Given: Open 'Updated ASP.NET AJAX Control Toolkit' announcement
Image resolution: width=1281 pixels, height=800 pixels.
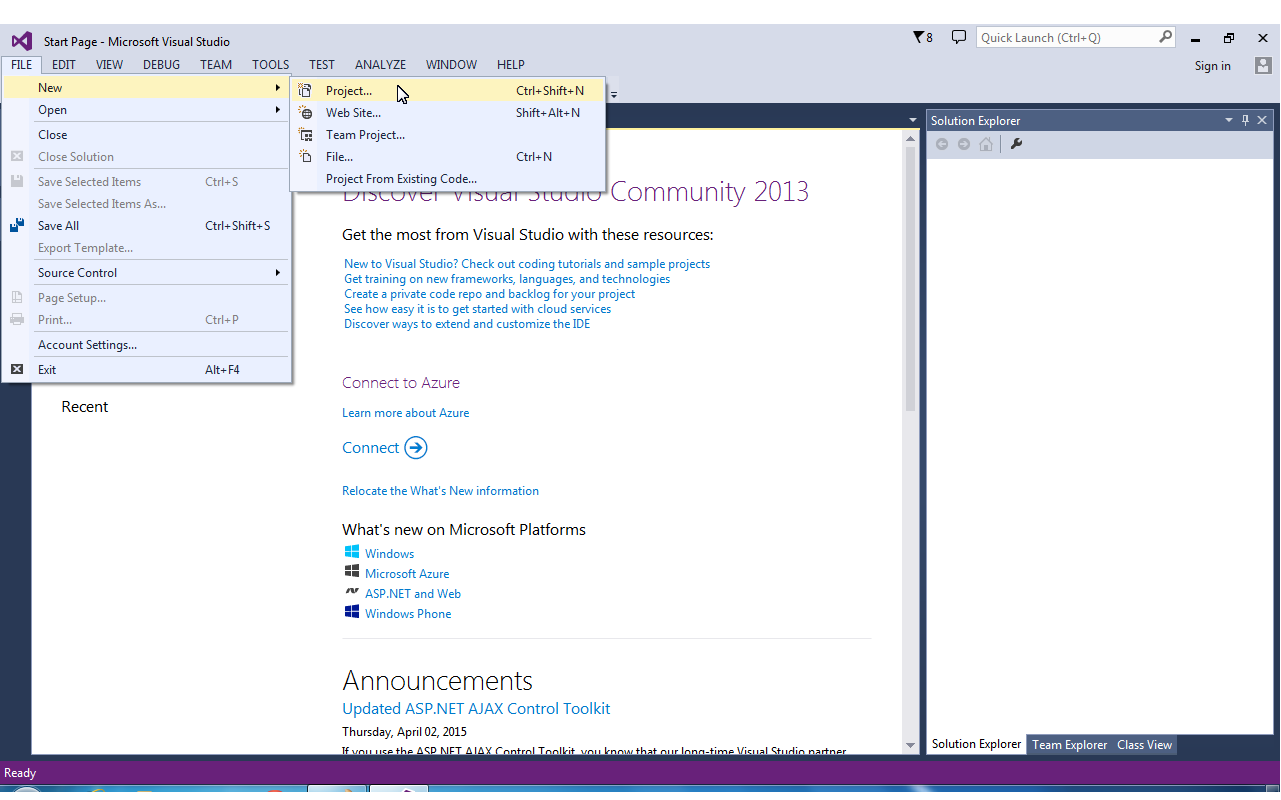Looking at the screenshot, I should pos(476,709).
